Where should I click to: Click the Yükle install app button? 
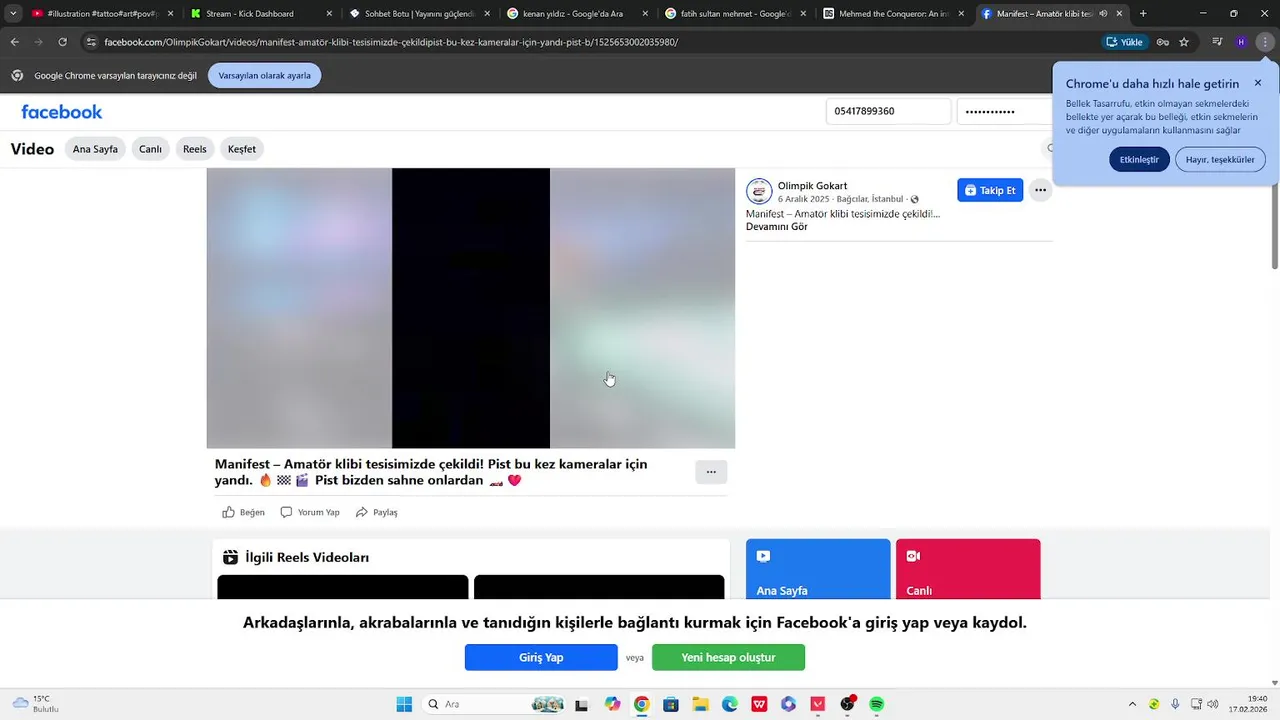pos(1124,42)
